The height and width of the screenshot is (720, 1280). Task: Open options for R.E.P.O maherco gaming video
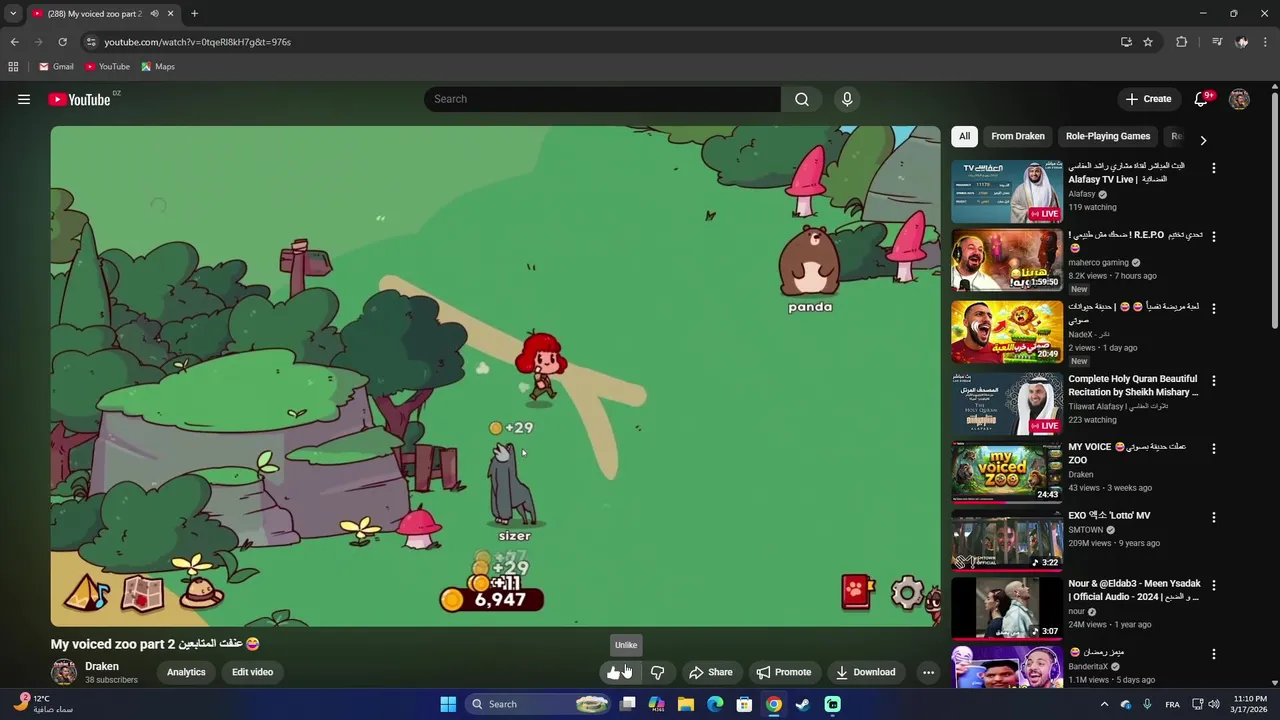1214,237
